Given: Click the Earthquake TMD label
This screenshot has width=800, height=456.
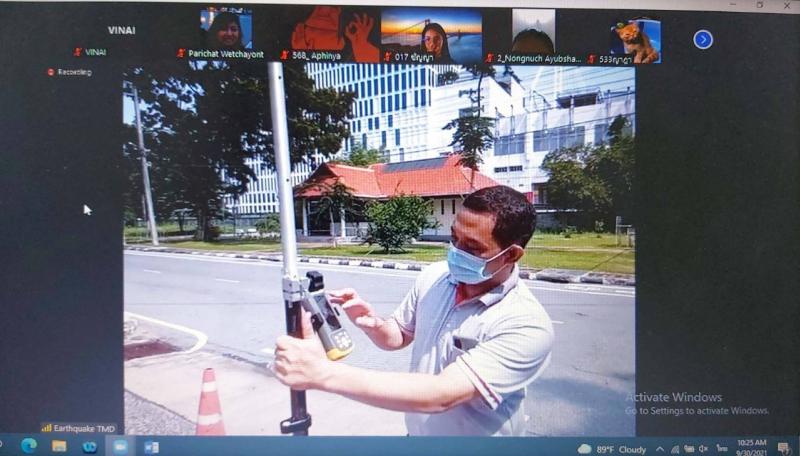Looking at the screenshot, I should (x=78, y=428).
